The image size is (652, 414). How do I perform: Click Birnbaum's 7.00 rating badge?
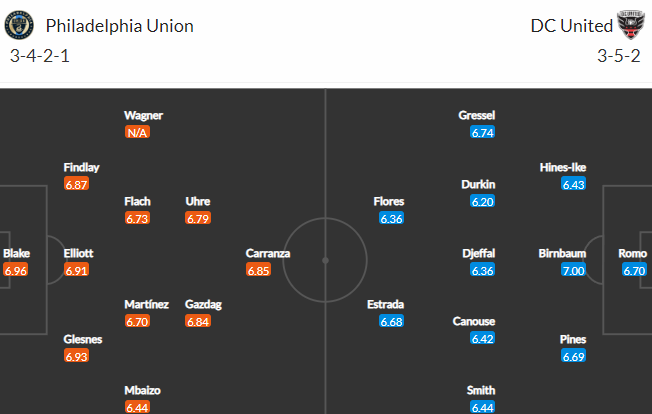point(573,271)
